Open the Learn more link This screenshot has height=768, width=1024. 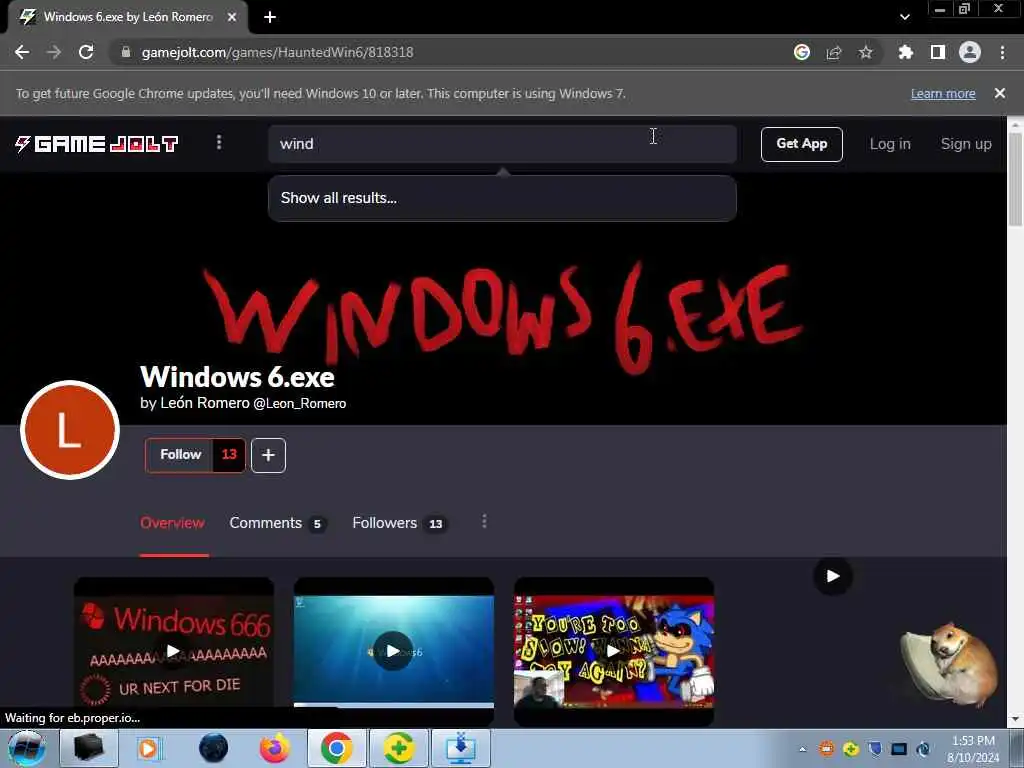coord(943,93)
